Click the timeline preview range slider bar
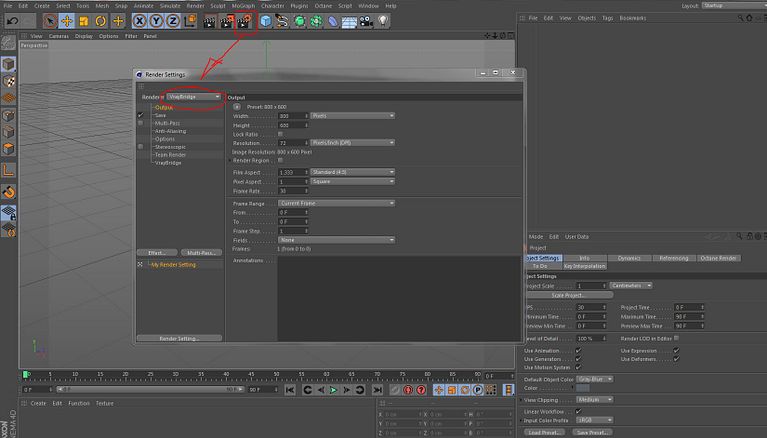Image resolution: width=767 pixels, height=438 pixels. pos(150,390)
